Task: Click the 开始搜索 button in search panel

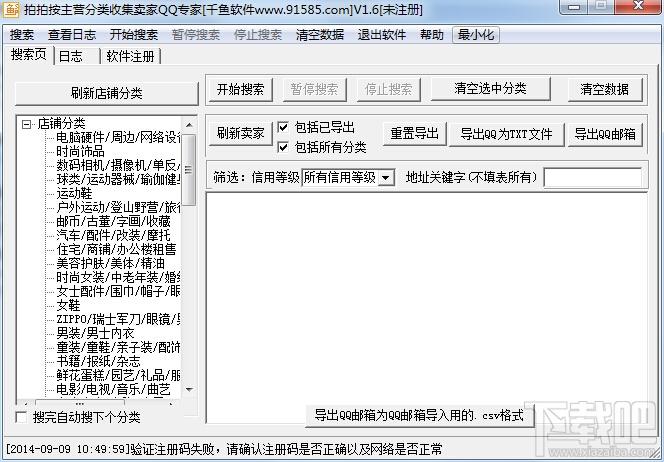Action: [x=241, y=89]
